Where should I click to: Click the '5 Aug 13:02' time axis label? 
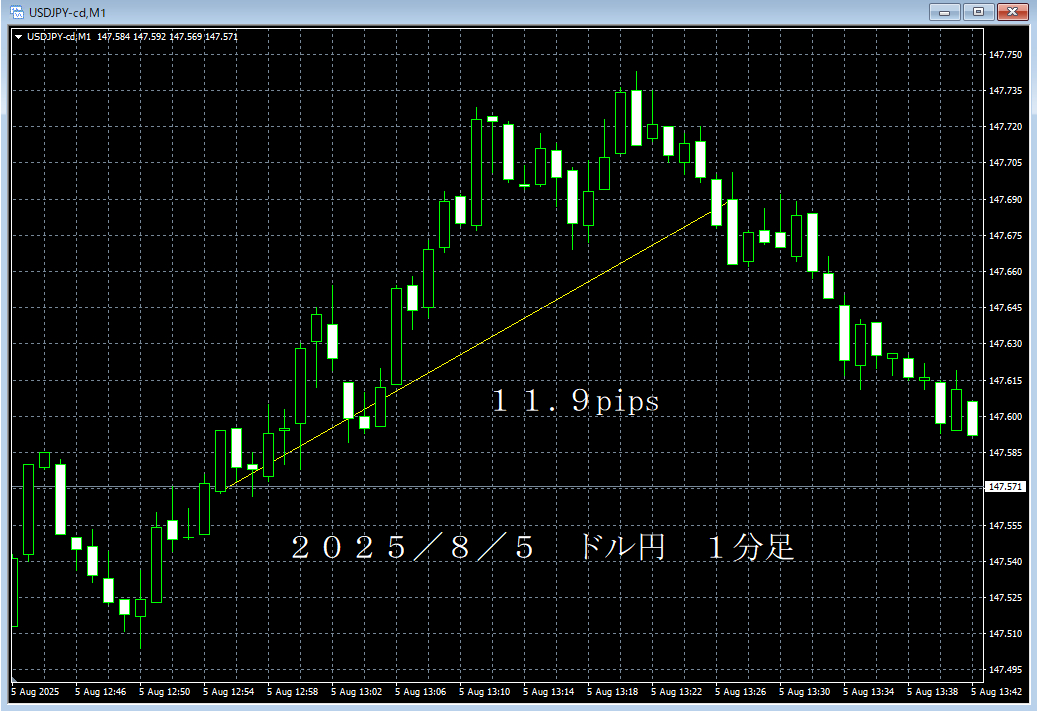[356, 692]
